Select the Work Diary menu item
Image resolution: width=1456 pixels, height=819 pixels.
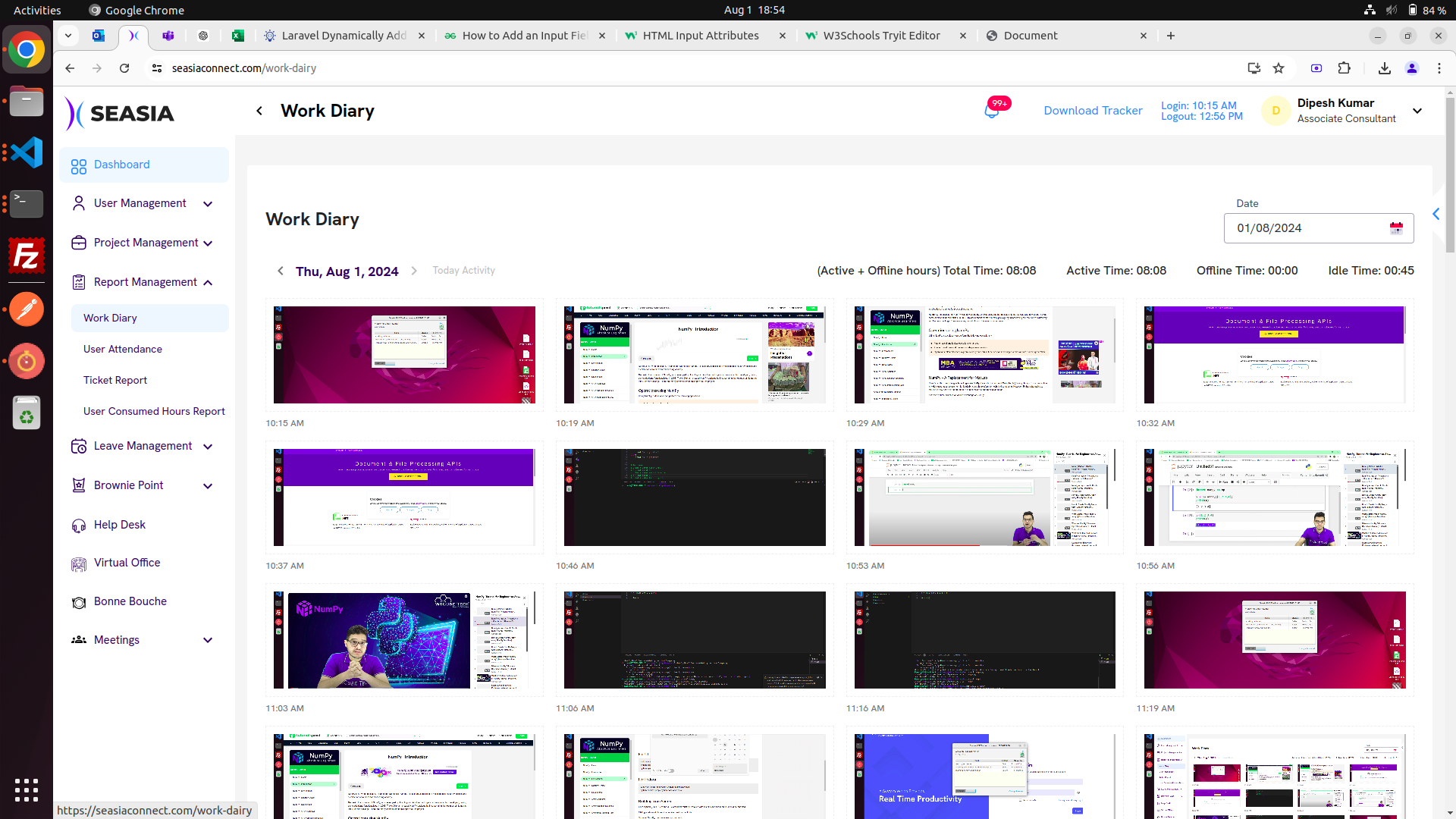coord(110,317)
